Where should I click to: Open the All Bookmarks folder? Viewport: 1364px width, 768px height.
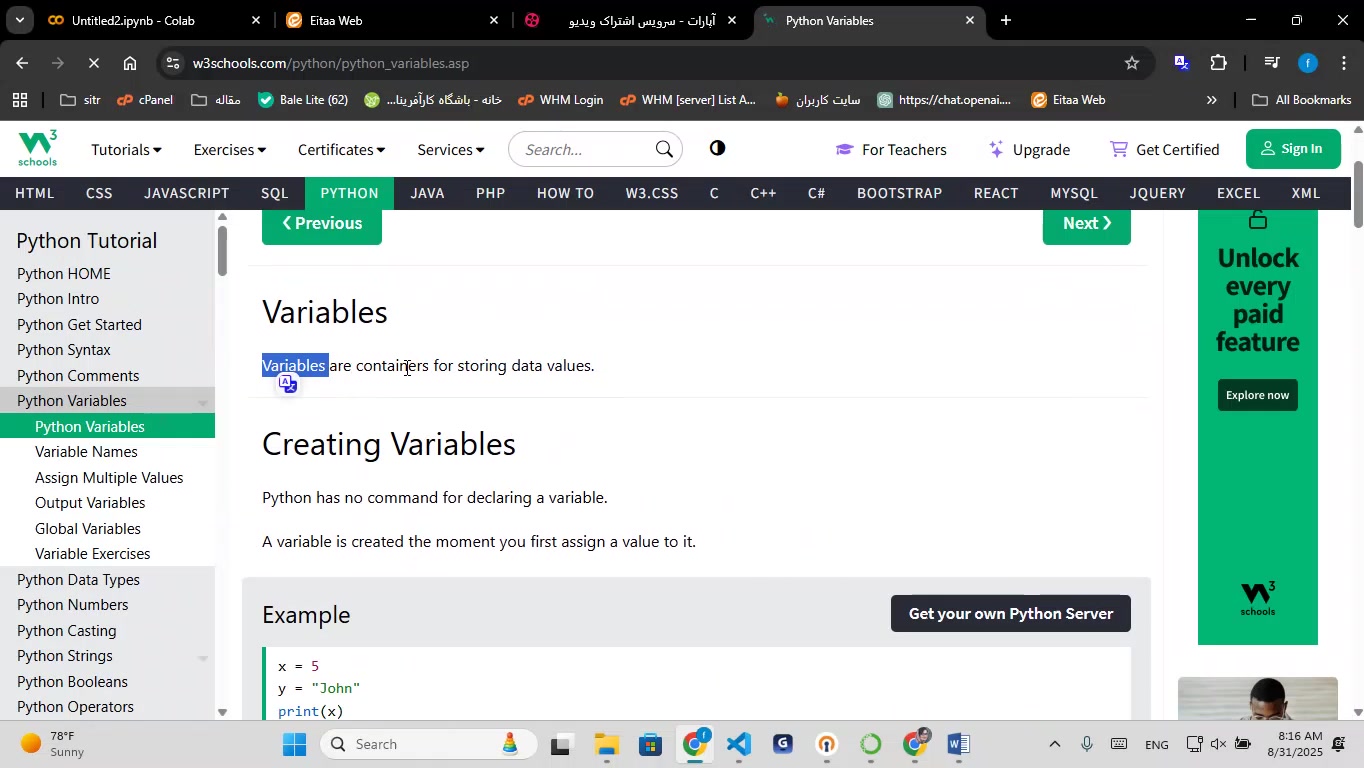[x=1302, y=100]
